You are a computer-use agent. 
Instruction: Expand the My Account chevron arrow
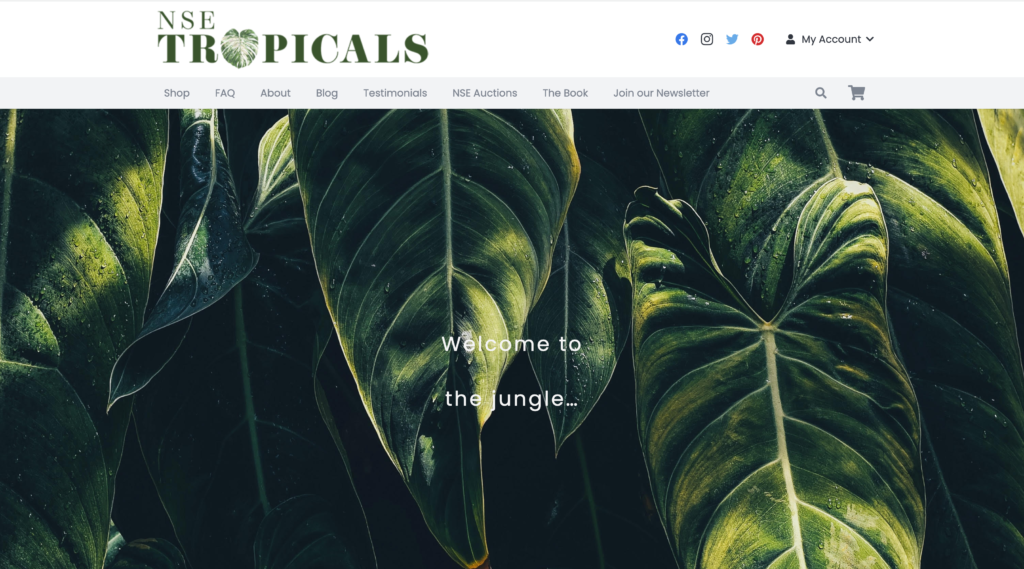coord(870,39)
